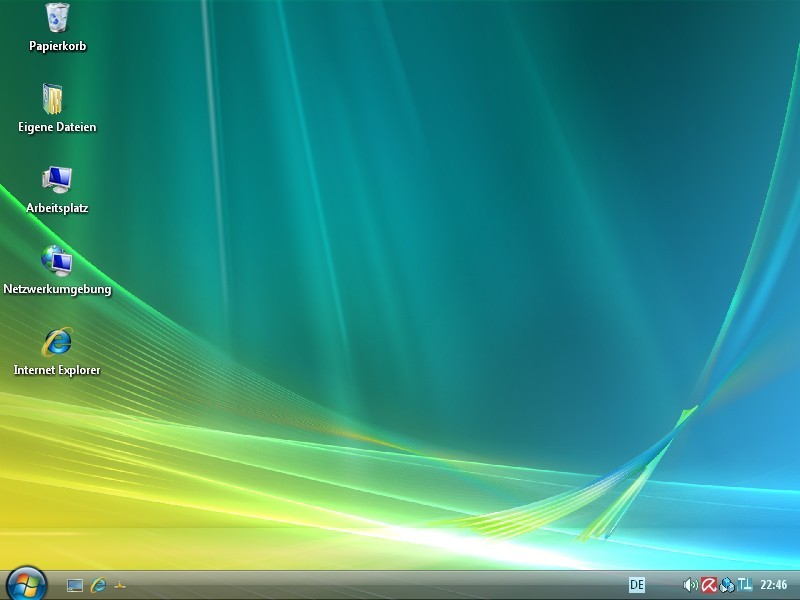
Task: Click the TL tray icon
Action: 744,585
